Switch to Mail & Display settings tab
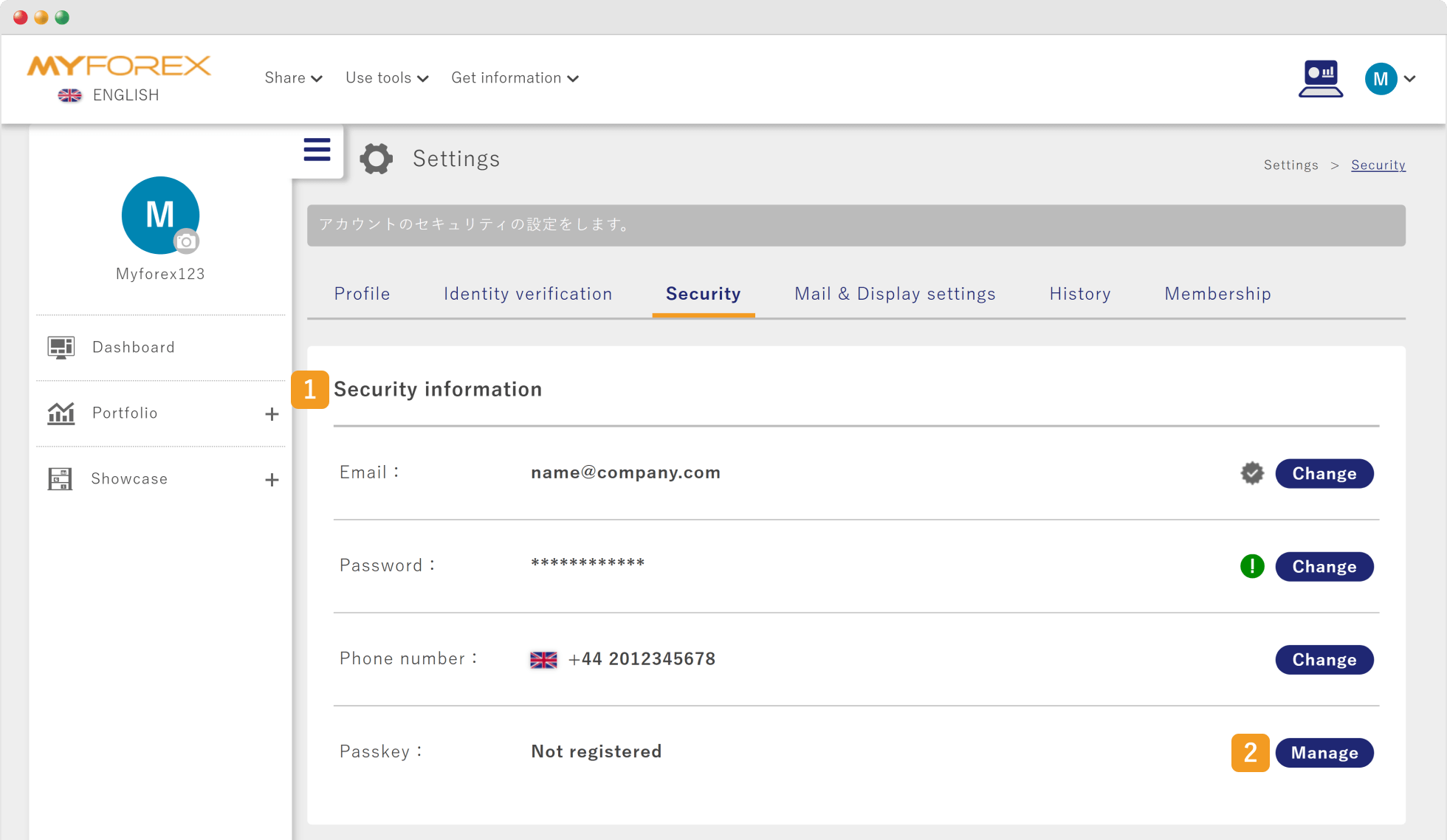The image size is (1447, 840). point(895,294)
